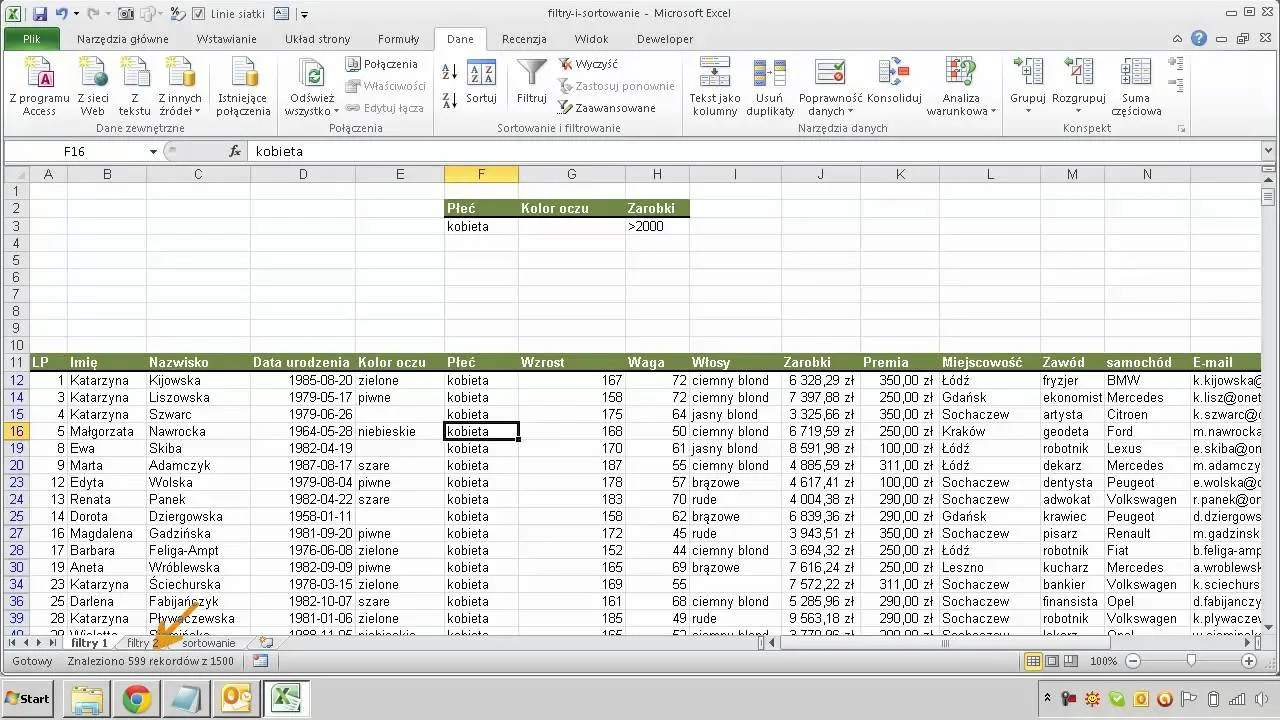This screenshot has height=720, width=1280.
Task: Click Usuń duplikaty
Action: coord(770,86)
